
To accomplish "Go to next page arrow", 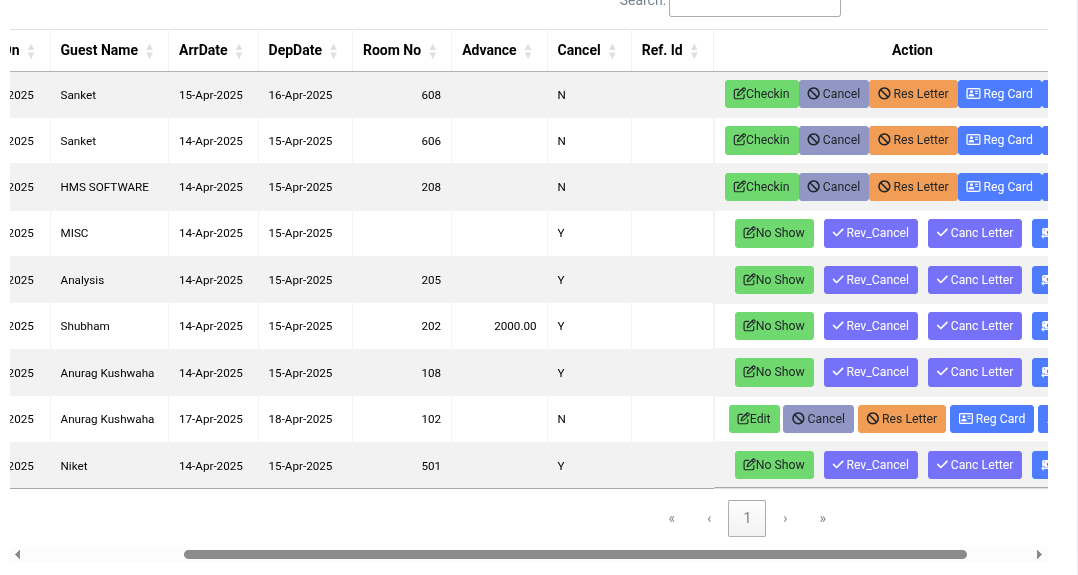I will pyautogui.click(x=785, y=518).
